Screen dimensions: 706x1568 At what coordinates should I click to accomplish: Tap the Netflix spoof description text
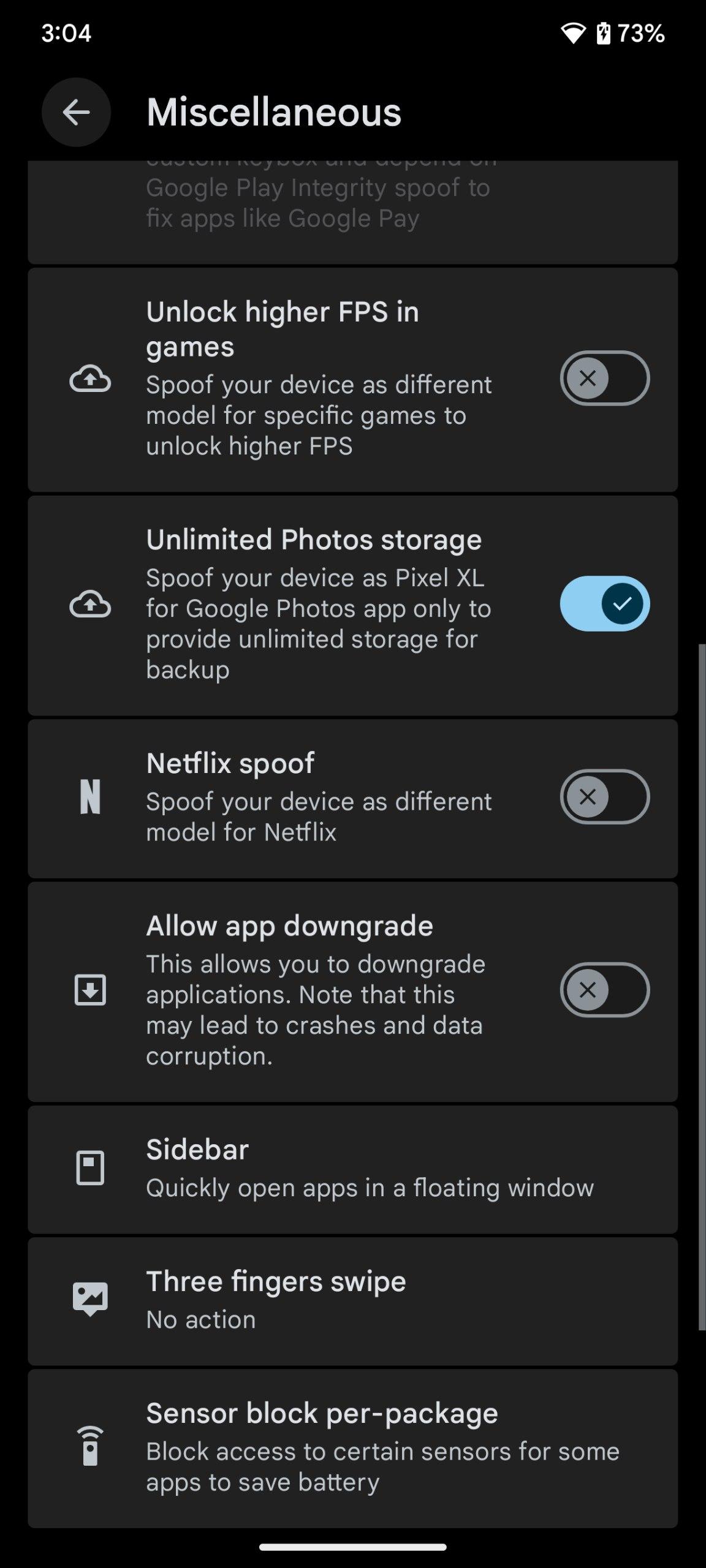click(x=319, y=816)
